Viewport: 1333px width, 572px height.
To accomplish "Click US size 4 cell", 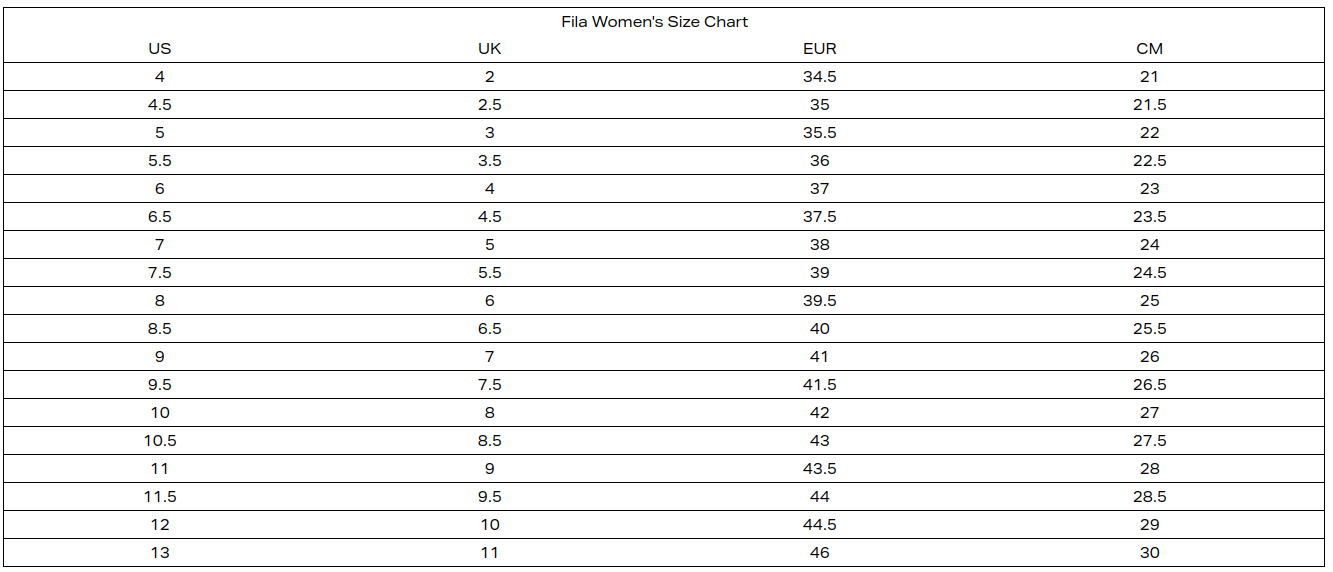I will point(160,77).
